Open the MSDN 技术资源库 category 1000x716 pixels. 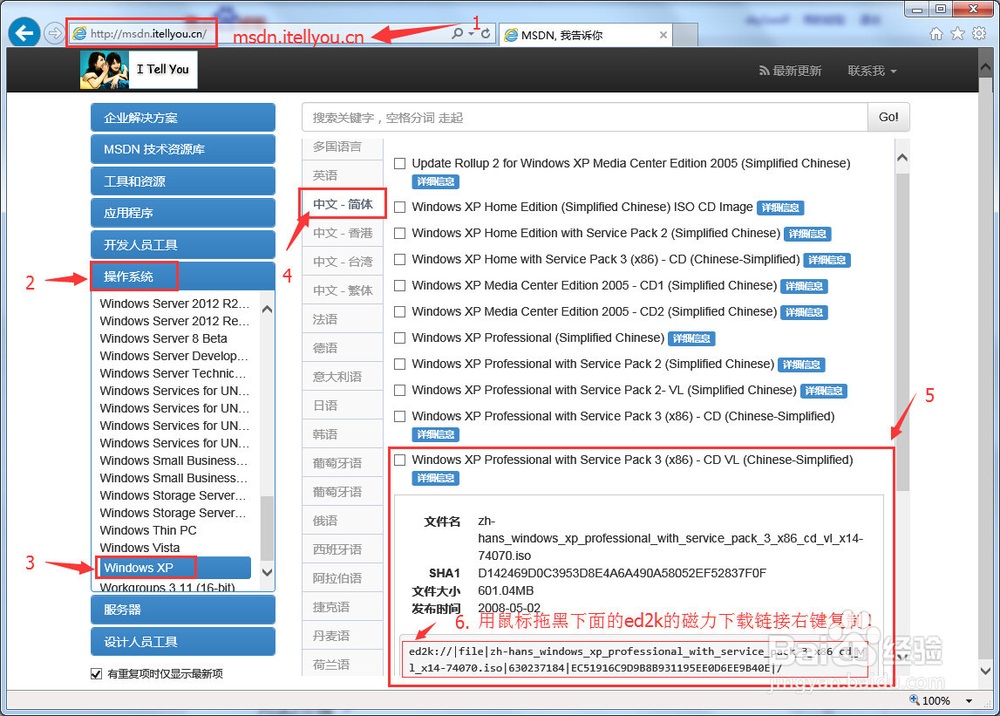[x=182, y=149]
